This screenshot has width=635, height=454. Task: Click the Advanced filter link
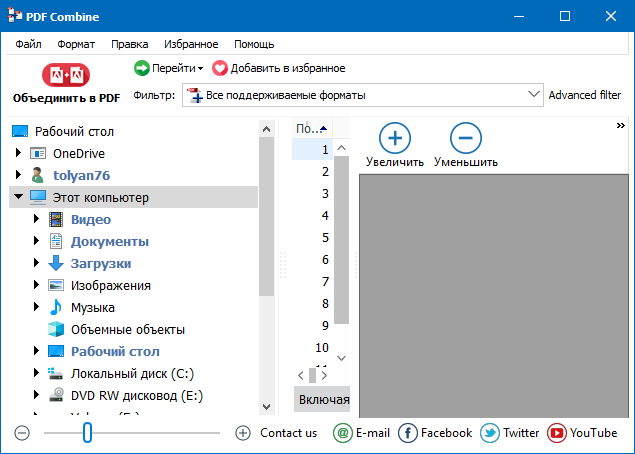coord(584,95)
